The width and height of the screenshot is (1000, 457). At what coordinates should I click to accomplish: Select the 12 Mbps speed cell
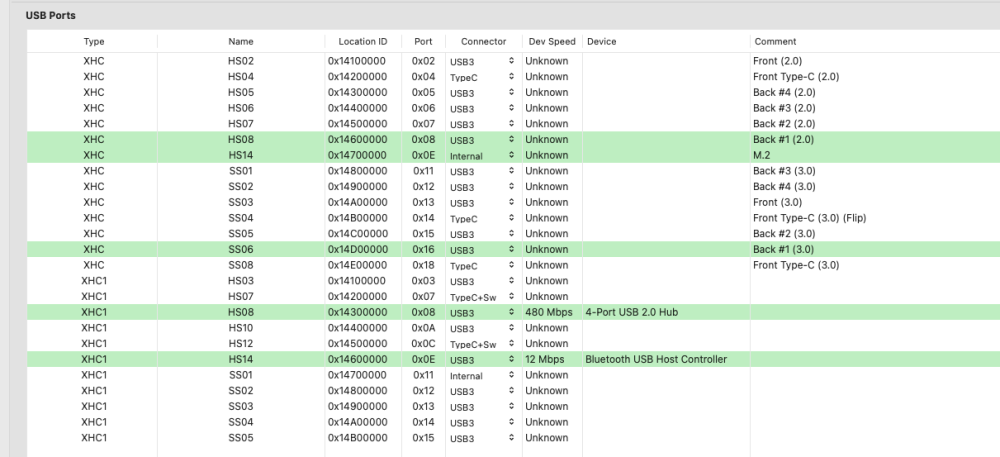(x=547, y=359)
